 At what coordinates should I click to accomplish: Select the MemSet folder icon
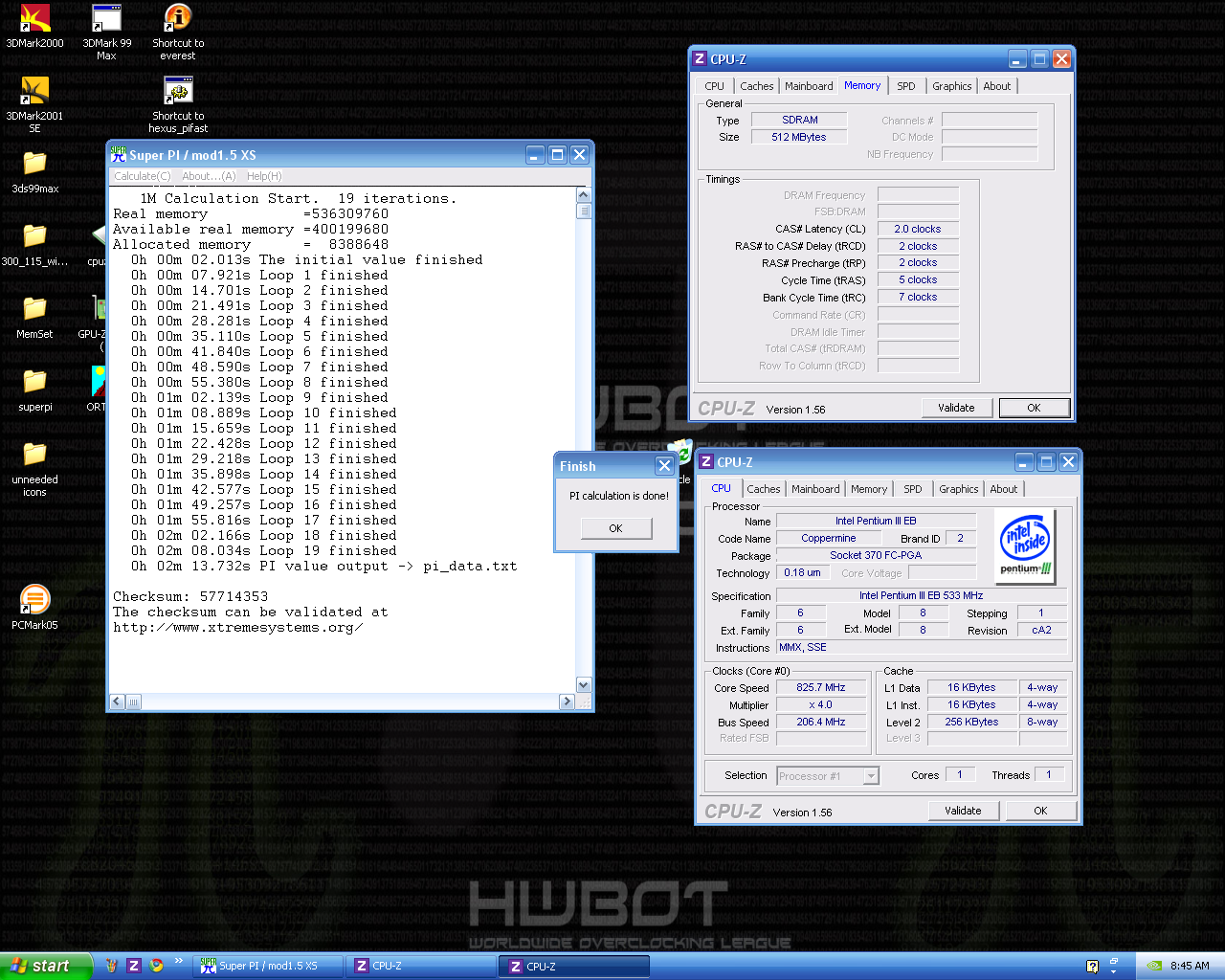pyautogui.click(x=35, y=317)
